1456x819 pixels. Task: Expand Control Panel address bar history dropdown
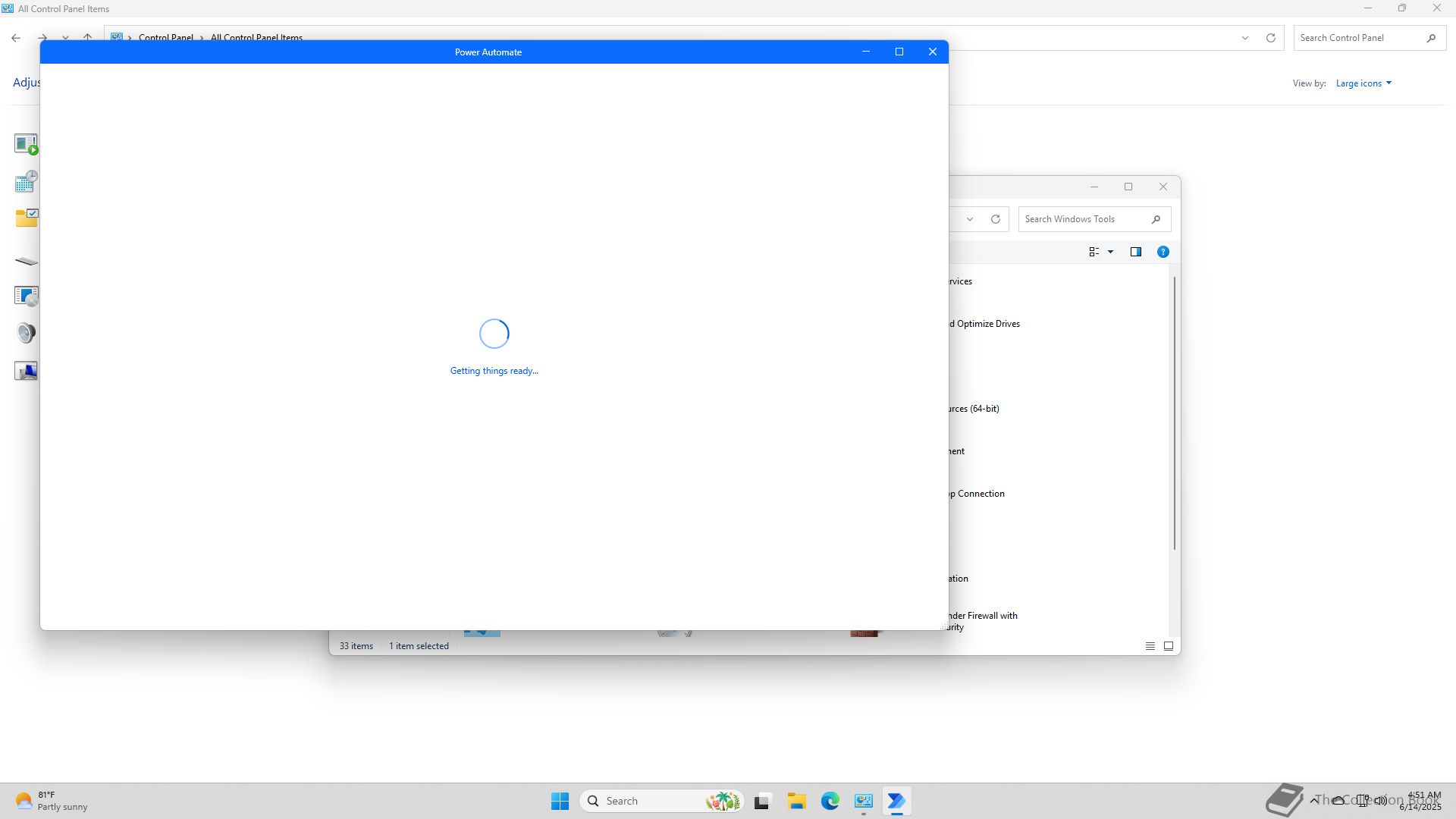click(x=1244, y=38)
